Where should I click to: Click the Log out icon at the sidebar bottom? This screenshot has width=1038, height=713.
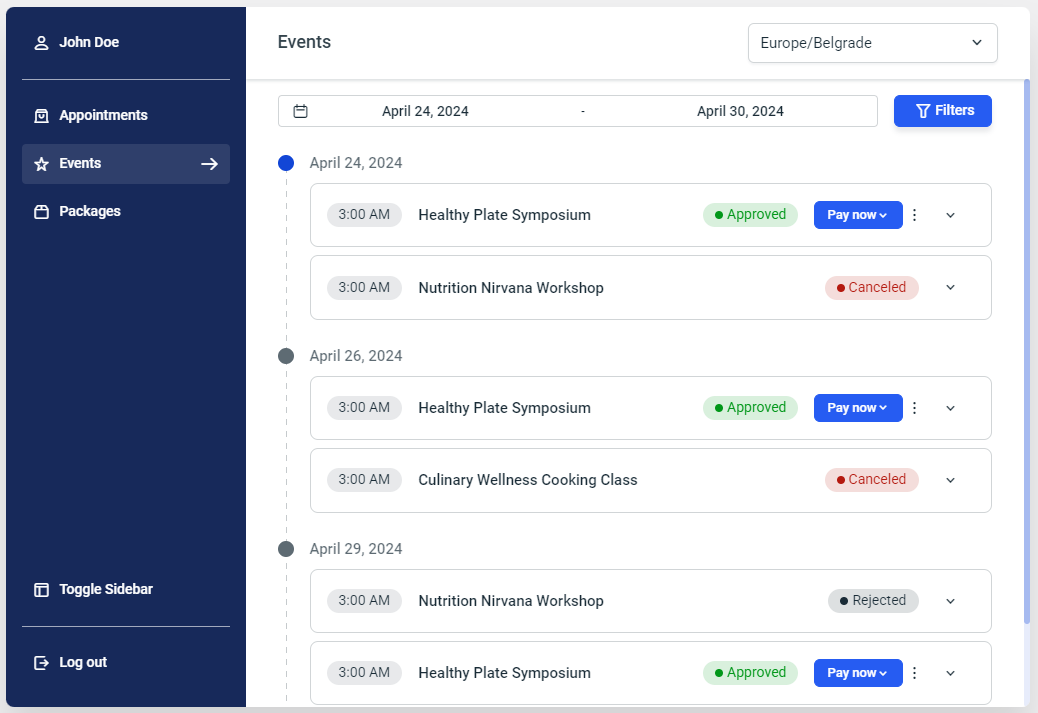click(41, 662)
